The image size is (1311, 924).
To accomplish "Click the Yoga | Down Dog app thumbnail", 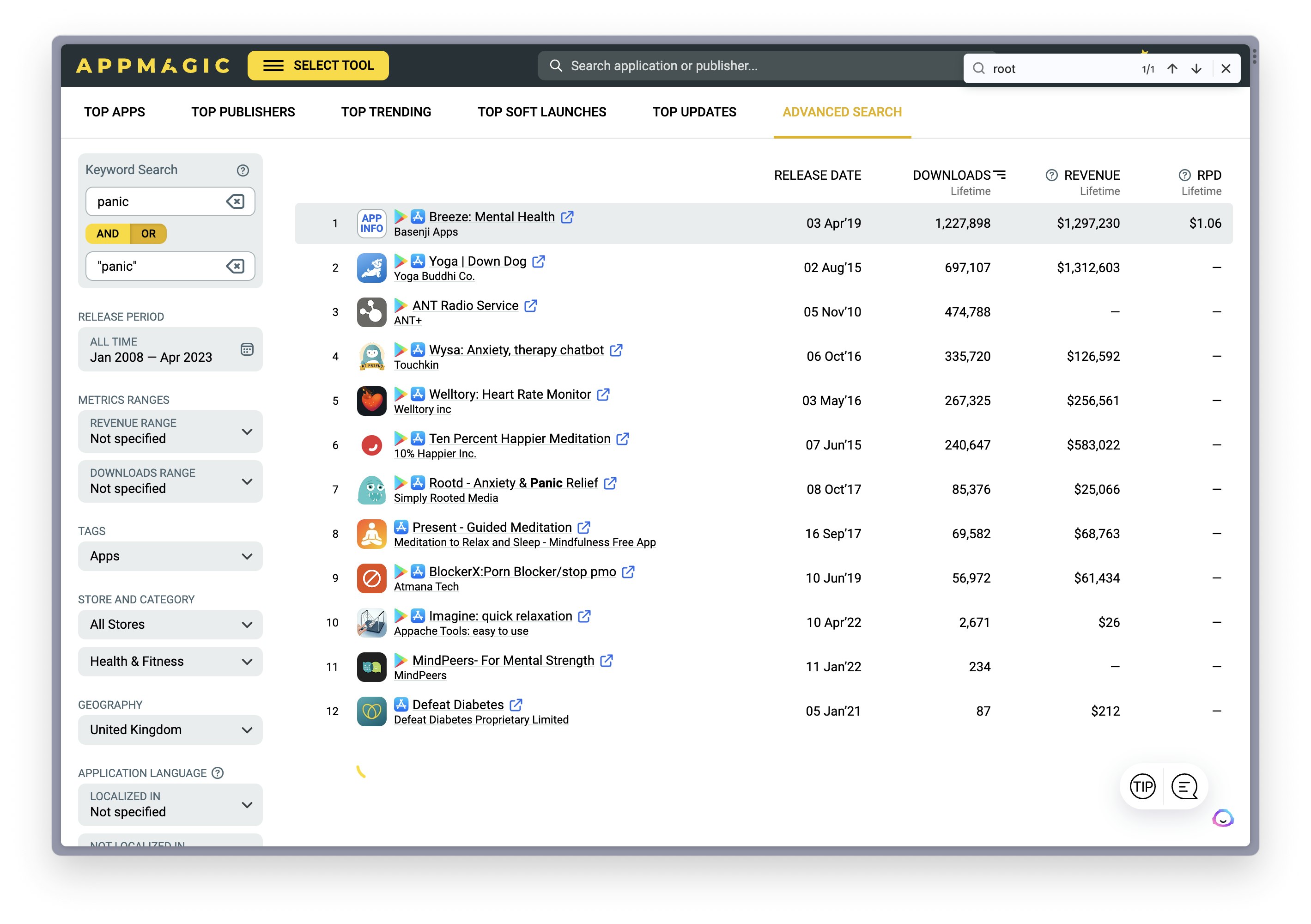I will [372, 268].
